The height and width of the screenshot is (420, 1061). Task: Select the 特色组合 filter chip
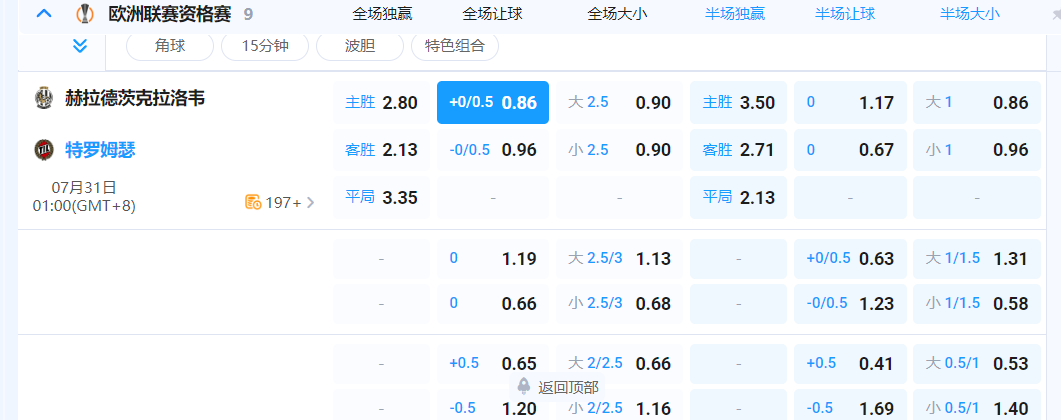click(x=455, y=47)
